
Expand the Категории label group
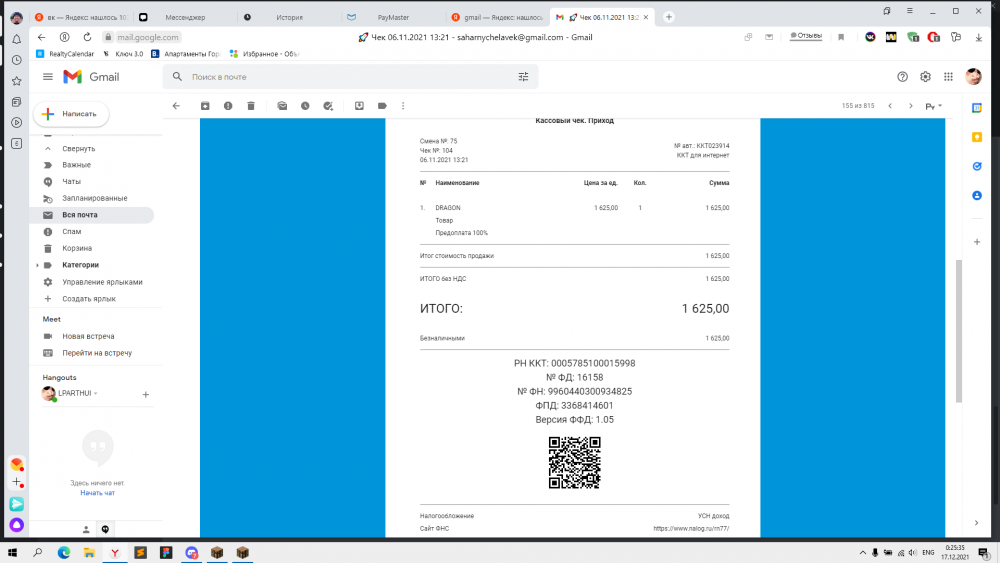pyautogui.click(x=37, y=265)
